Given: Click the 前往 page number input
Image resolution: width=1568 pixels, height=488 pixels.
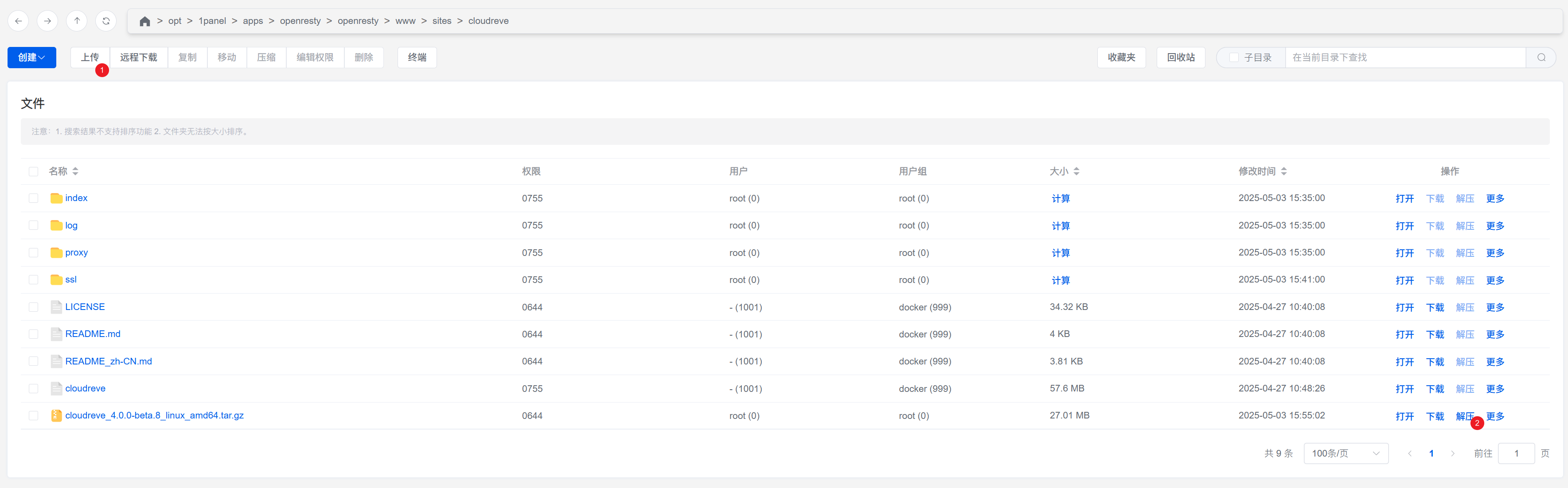Looking at the screenshot, I should (1516, 453).
